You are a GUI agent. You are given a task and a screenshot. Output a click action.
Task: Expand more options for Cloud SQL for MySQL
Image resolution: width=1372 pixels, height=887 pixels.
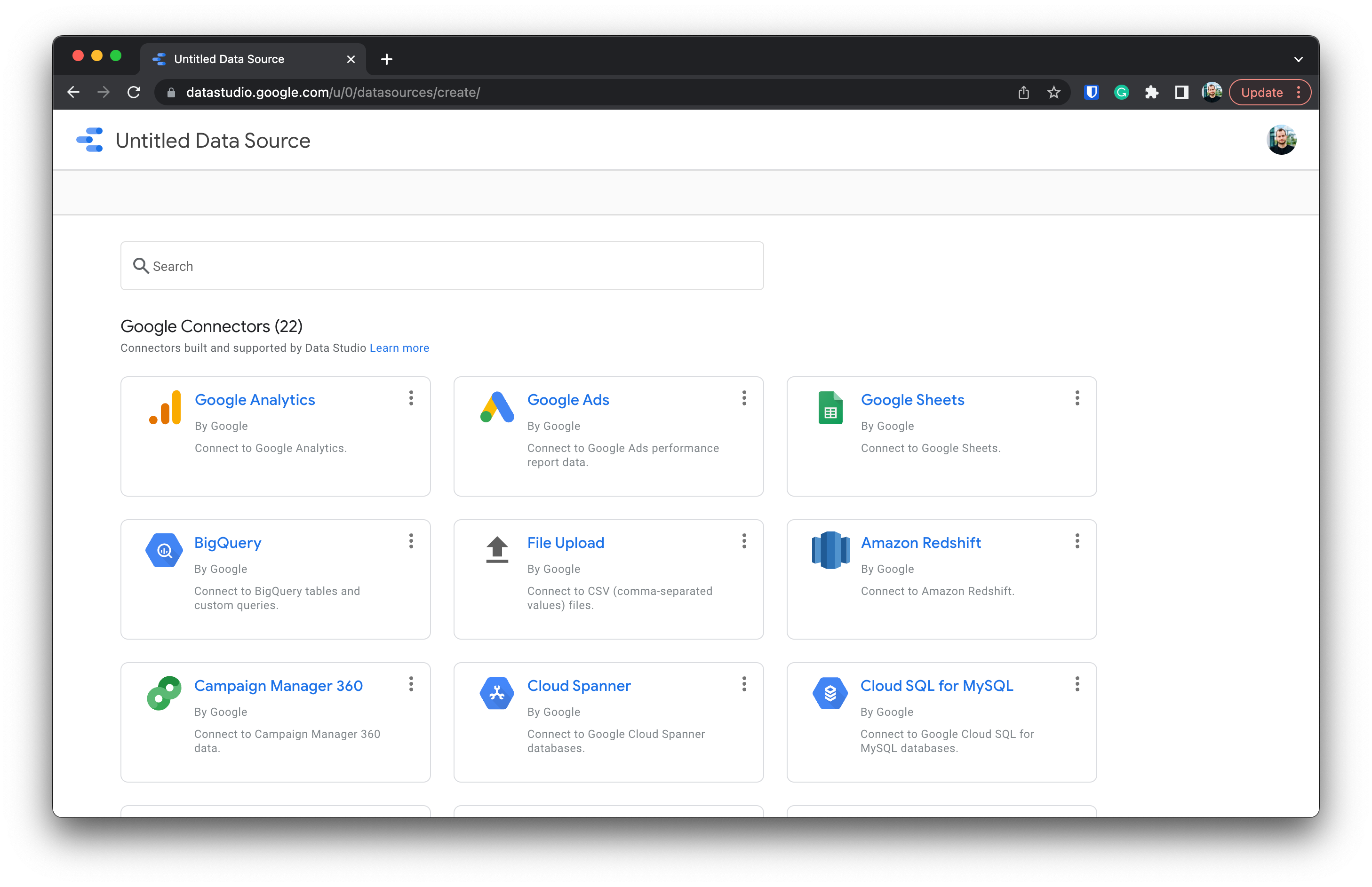tap(1077, 684)
